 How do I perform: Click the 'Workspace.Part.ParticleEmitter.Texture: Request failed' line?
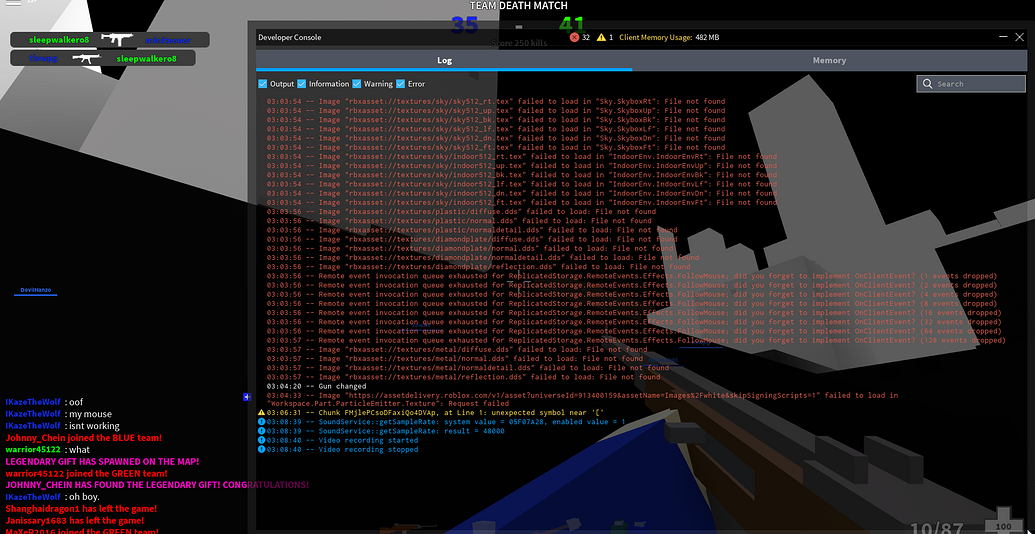[387, 403]
